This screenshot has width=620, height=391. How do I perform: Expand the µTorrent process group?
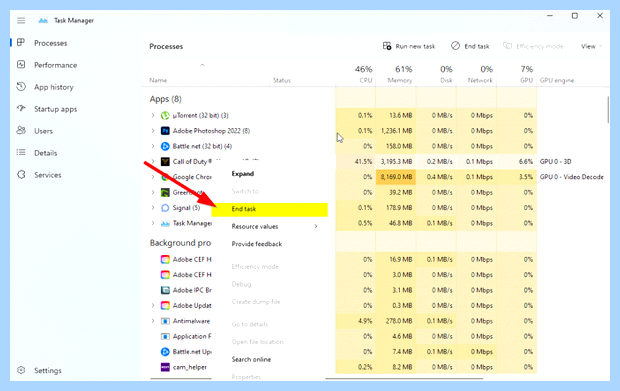(153, 115)
